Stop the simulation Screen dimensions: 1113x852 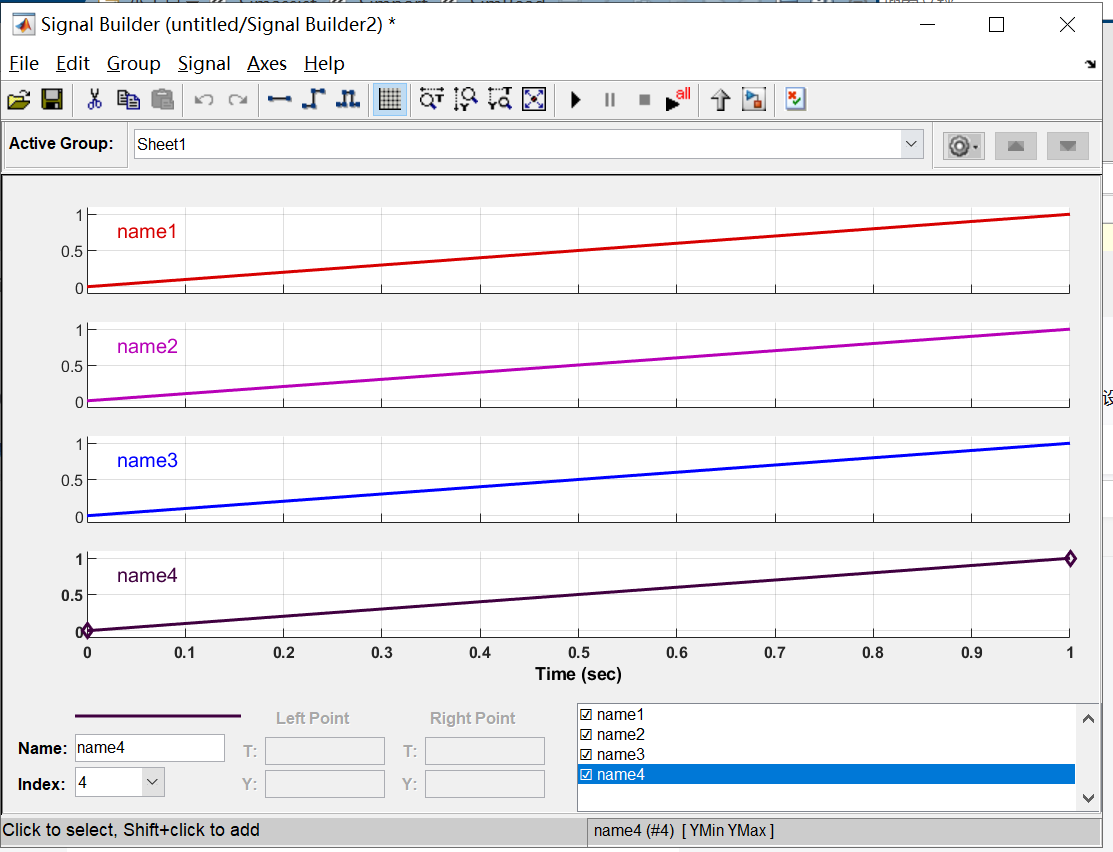point(645,99)
